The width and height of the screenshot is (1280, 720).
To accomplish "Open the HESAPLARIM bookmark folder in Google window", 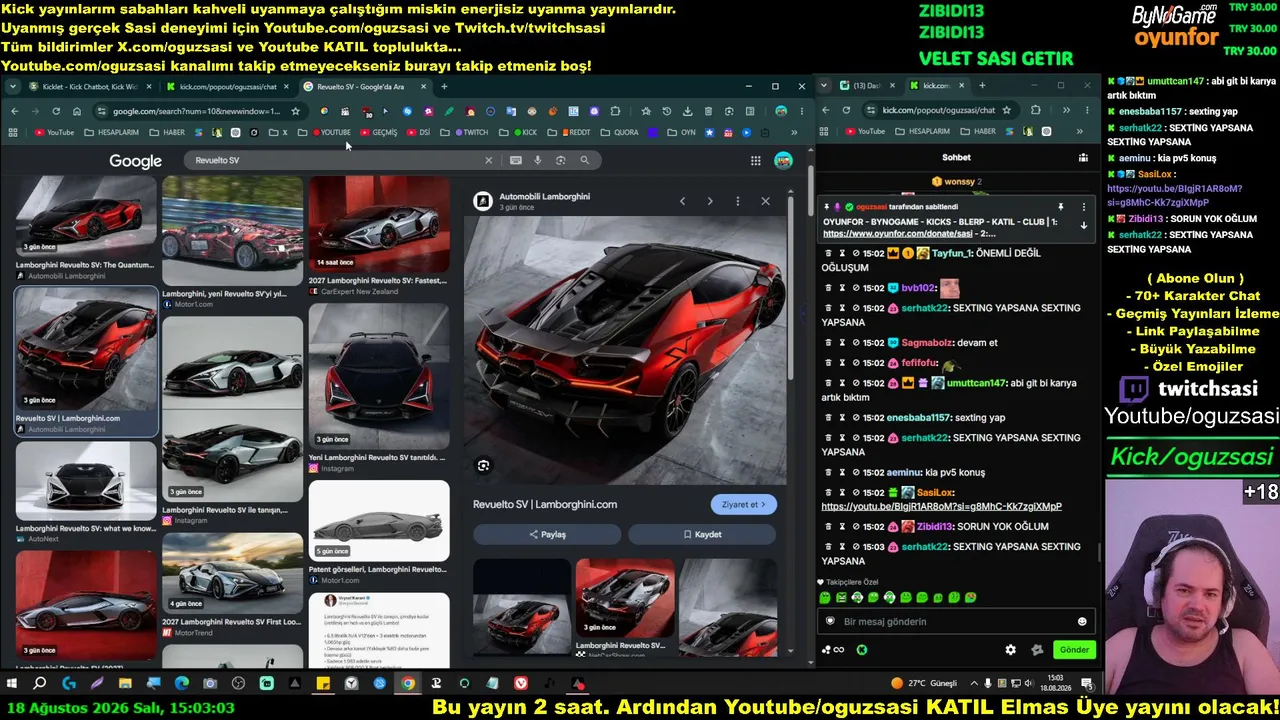I will point(112,132).
